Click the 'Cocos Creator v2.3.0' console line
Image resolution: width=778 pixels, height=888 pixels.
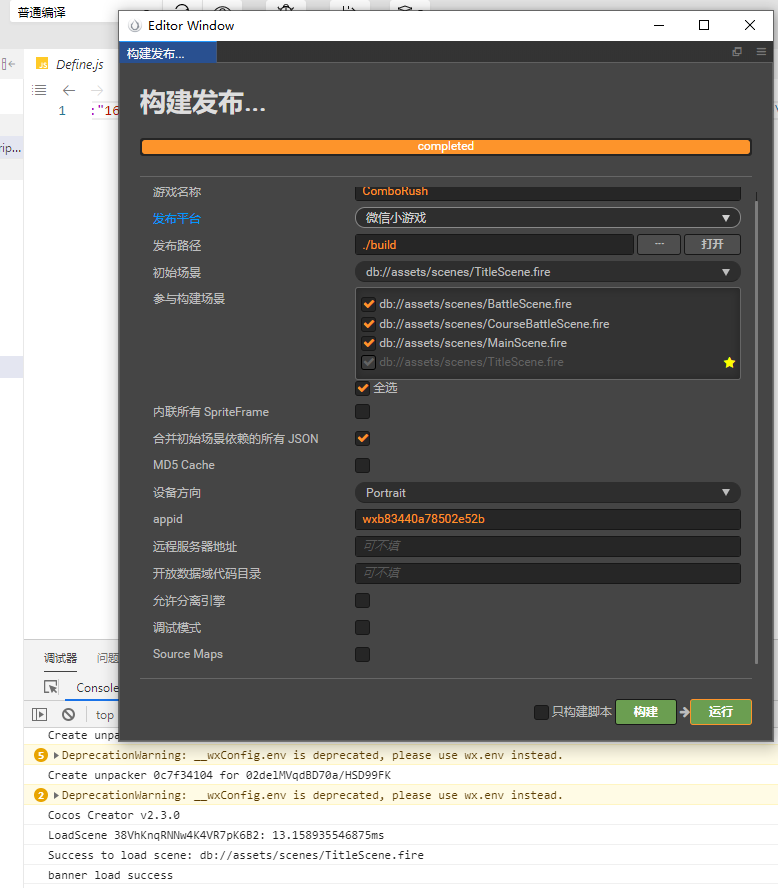pos(114,815)
